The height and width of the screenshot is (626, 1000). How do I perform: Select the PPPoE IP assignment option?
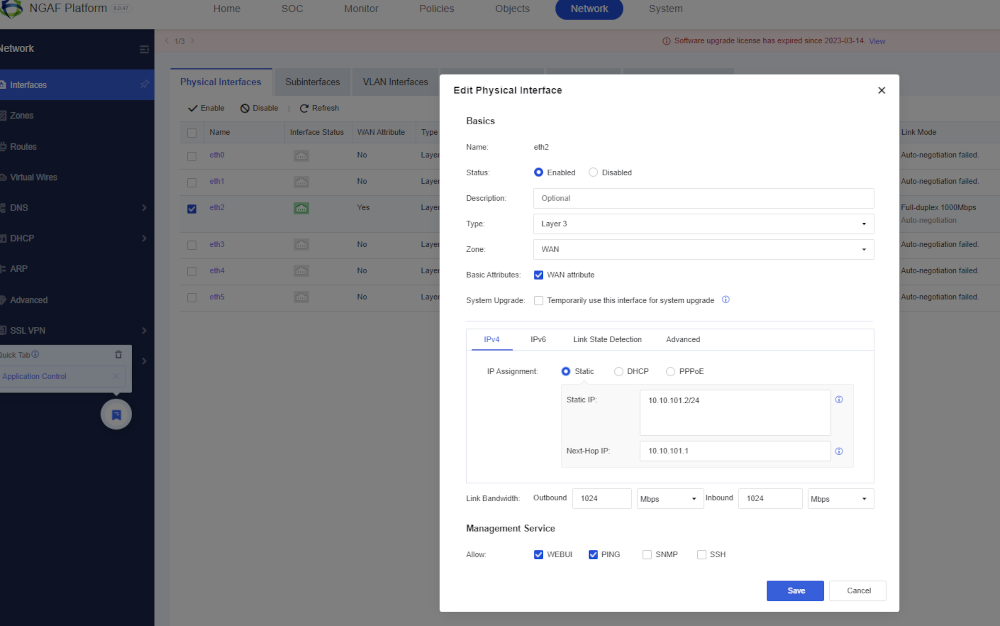tap(670, 371)
